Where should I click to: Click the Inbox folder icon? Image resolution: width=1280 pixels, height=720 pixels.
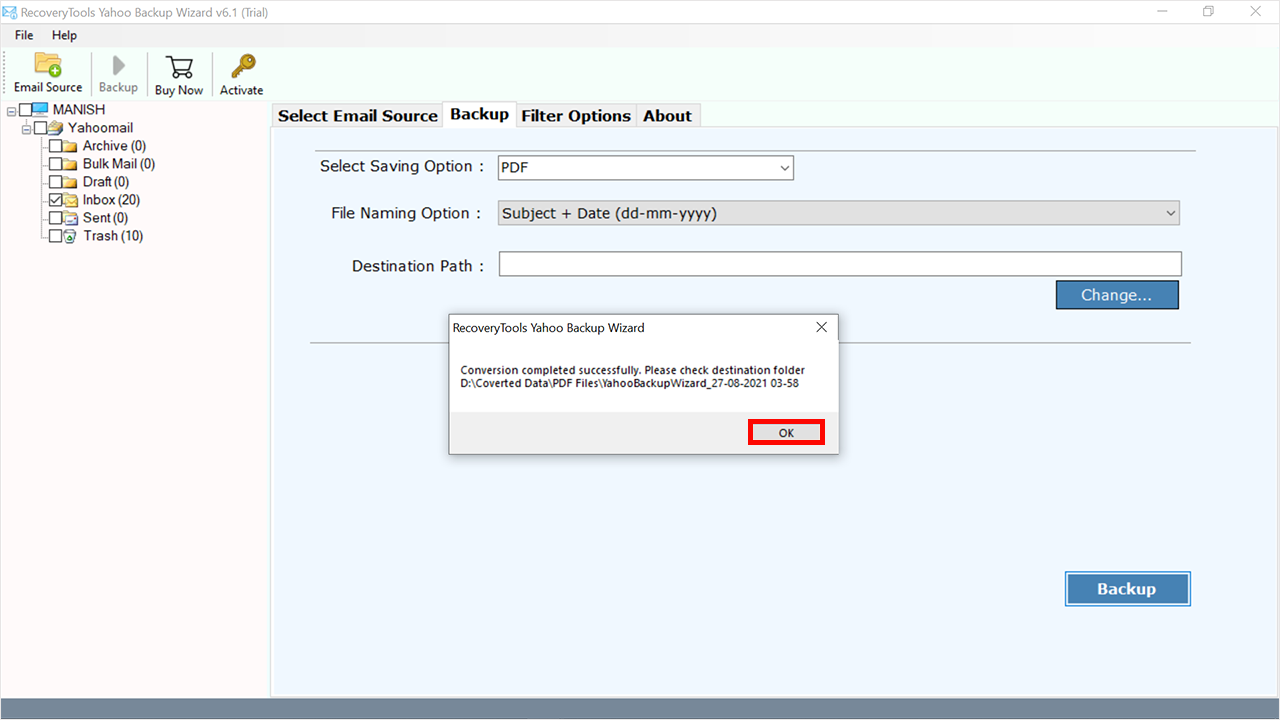(71, 200)
